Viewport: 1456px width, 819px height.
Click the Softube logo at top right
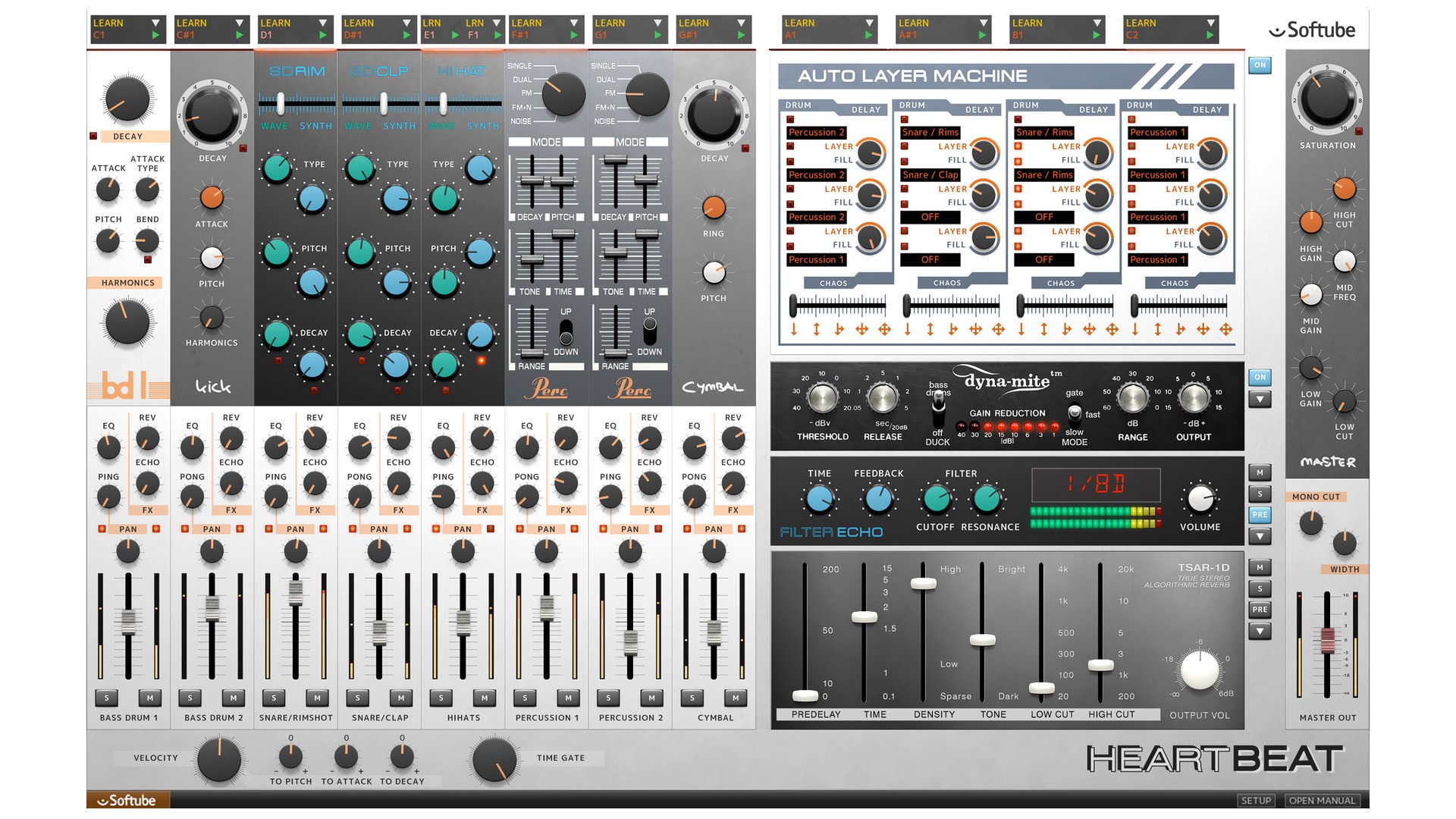pos(1313,30)
